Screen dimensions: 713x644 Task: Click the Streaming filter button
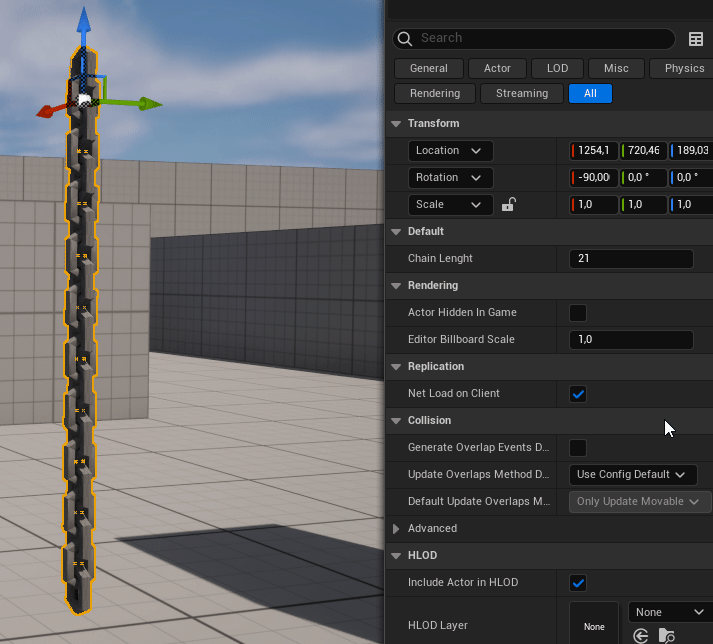pos(522,94)
